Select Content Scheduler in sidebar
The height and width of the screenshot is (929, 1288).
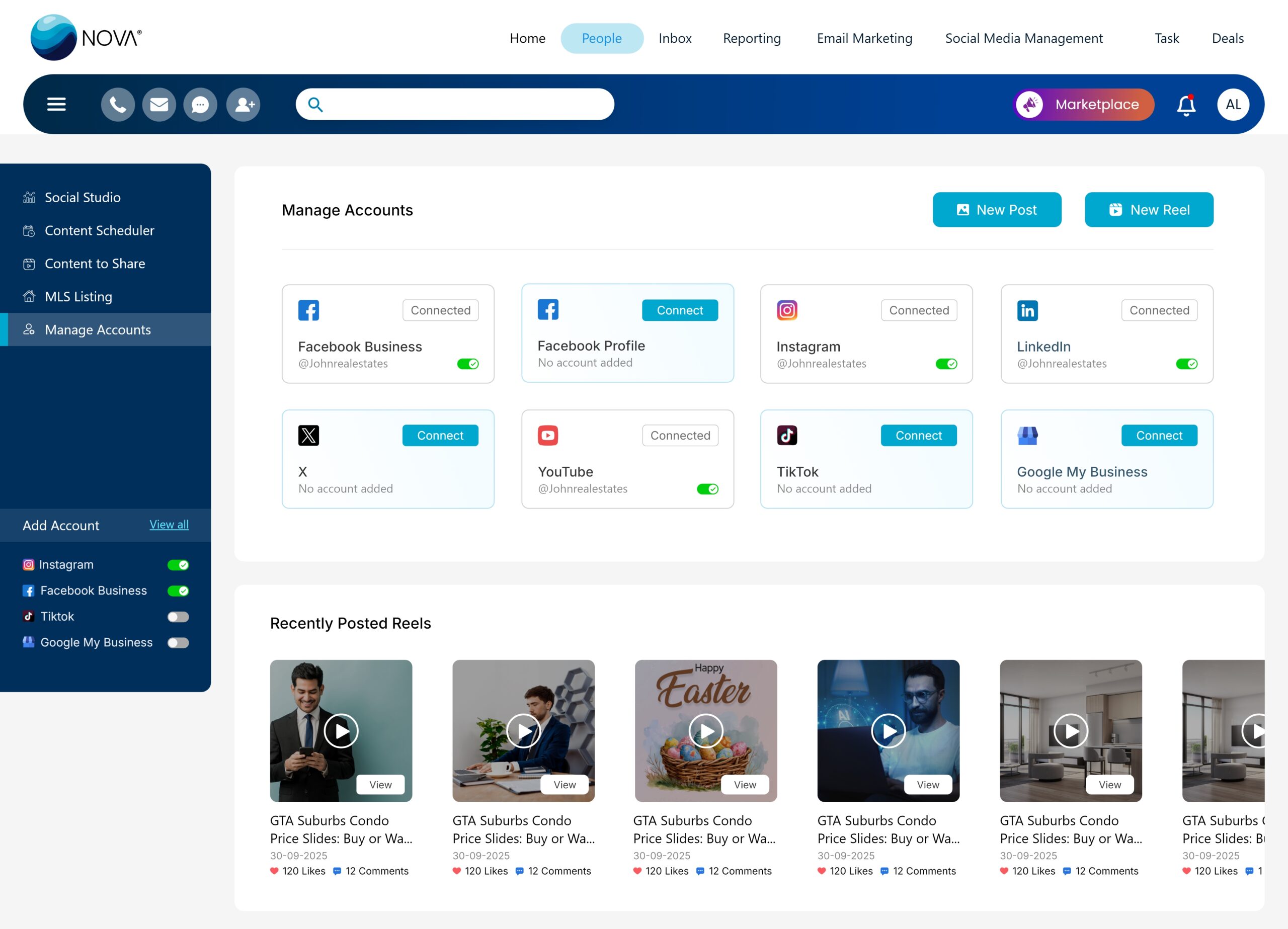[100, 230]
